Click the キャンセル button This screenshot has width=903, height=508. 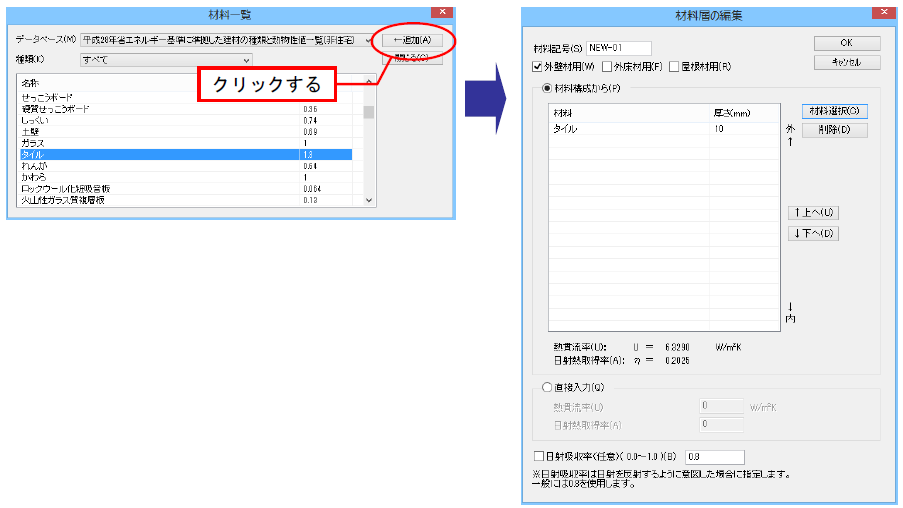(847, 62)
